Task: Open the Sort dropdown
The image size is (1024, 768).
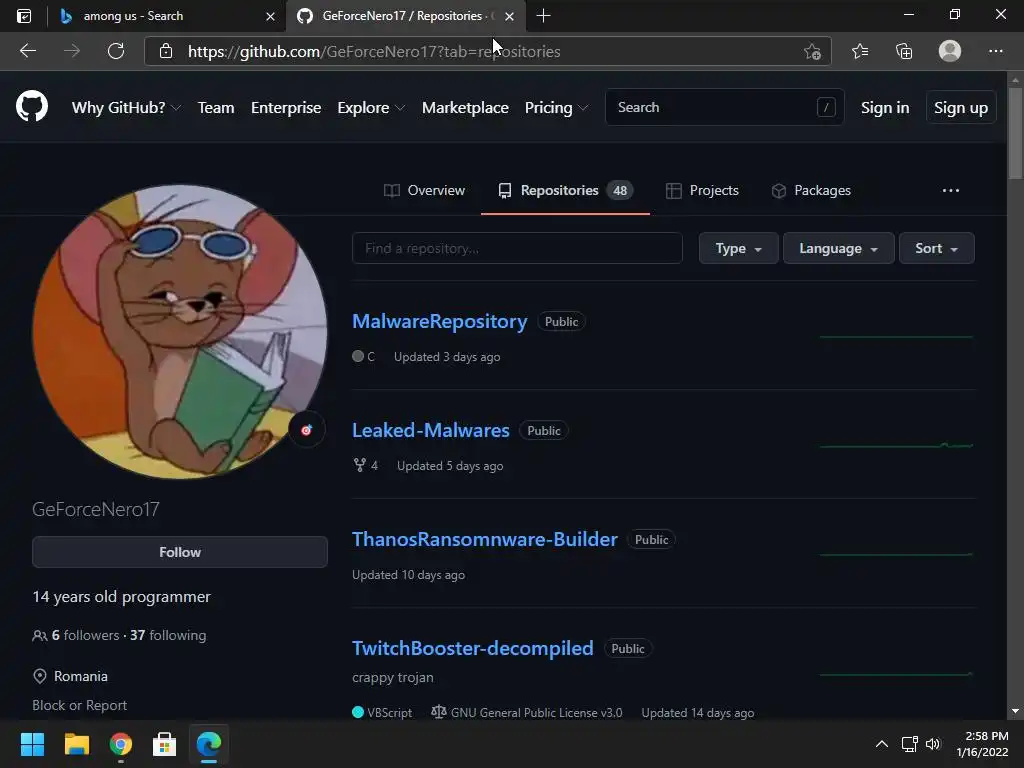Action: click(x=936, y=248)
